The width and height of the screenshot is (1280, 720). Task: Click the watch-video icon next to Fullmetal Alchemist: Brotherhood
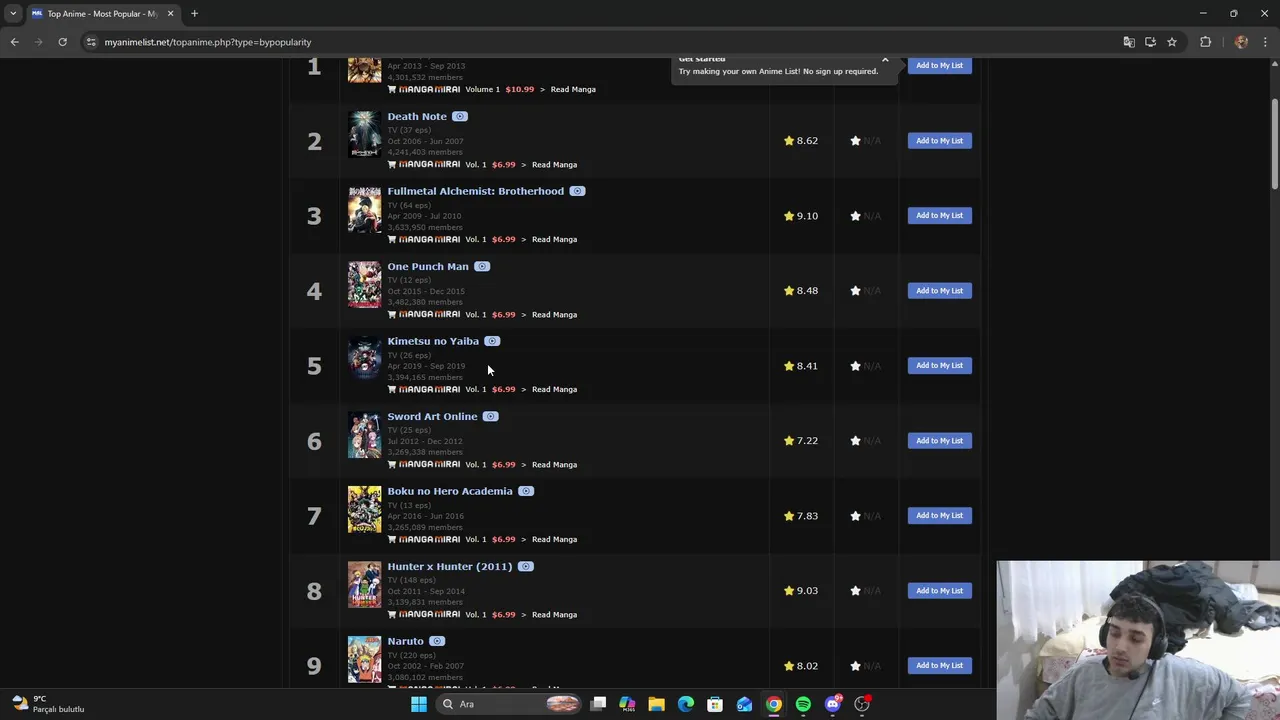tap(577, 191)
